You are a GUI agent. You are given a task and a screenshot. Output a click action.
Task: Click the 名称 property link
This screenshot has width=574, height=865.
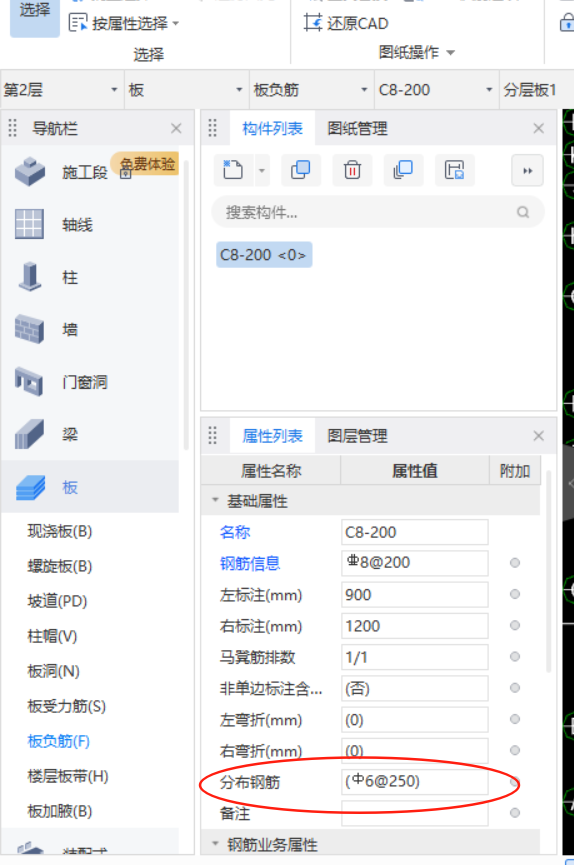pyautogui.click(x=235, y=532)
